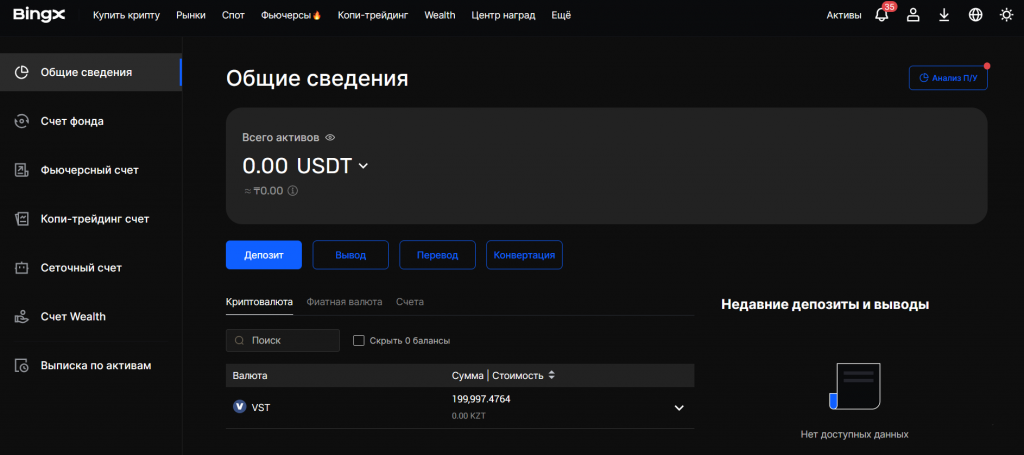Open the Рынки menu item

click(x=191, y=15)
